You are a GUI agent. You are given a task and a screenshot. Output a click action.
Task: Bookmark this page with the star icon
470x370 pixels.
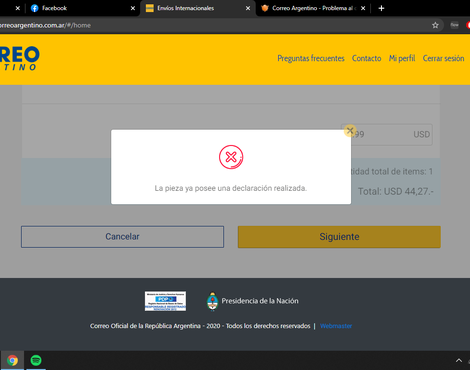coord(435,25)
